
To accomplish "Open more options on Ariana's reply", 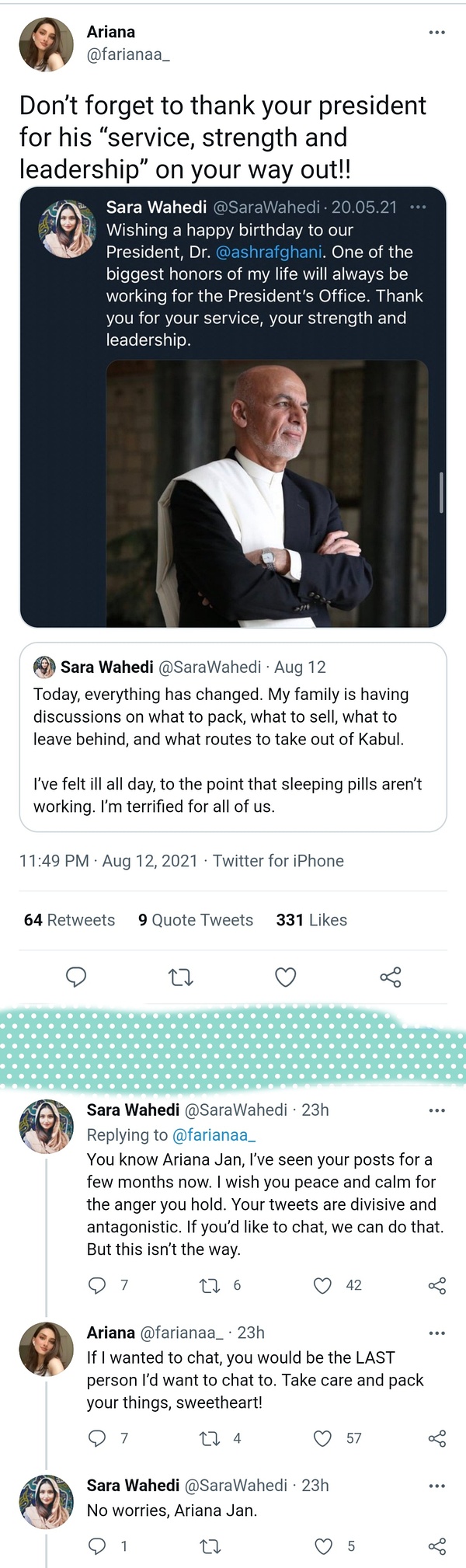I will (437, 1333).
